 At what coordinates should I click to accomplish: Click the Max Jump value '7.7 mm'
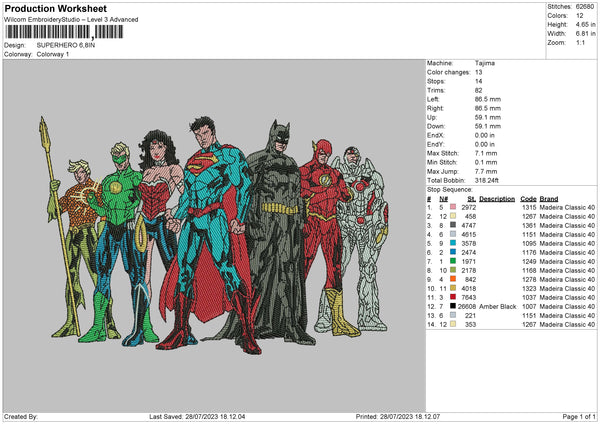(486, 171)
